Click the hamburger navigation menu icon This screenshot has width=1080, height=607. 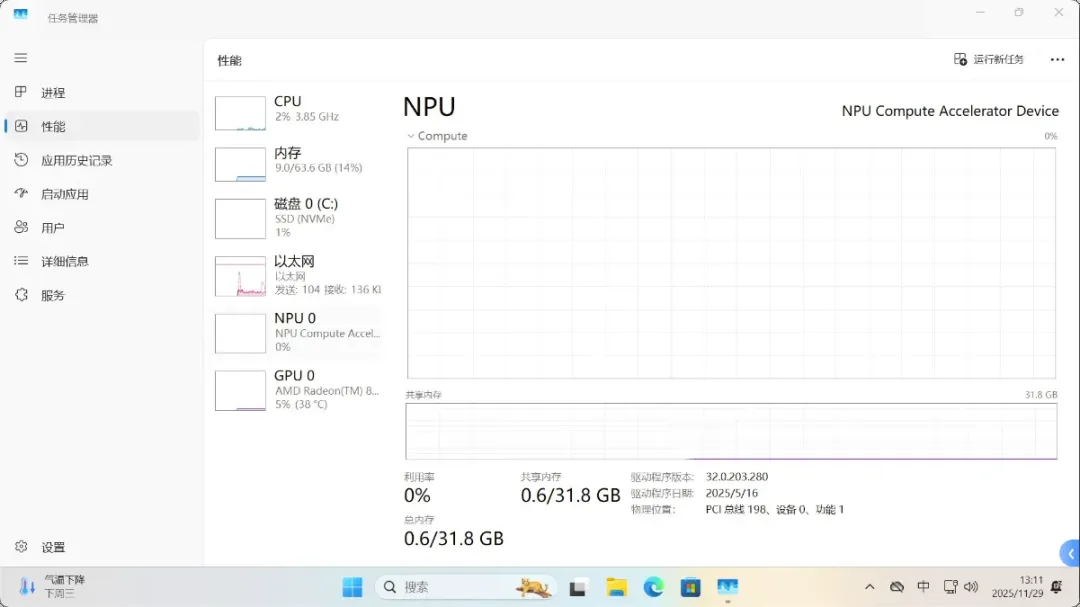[21, 58]
